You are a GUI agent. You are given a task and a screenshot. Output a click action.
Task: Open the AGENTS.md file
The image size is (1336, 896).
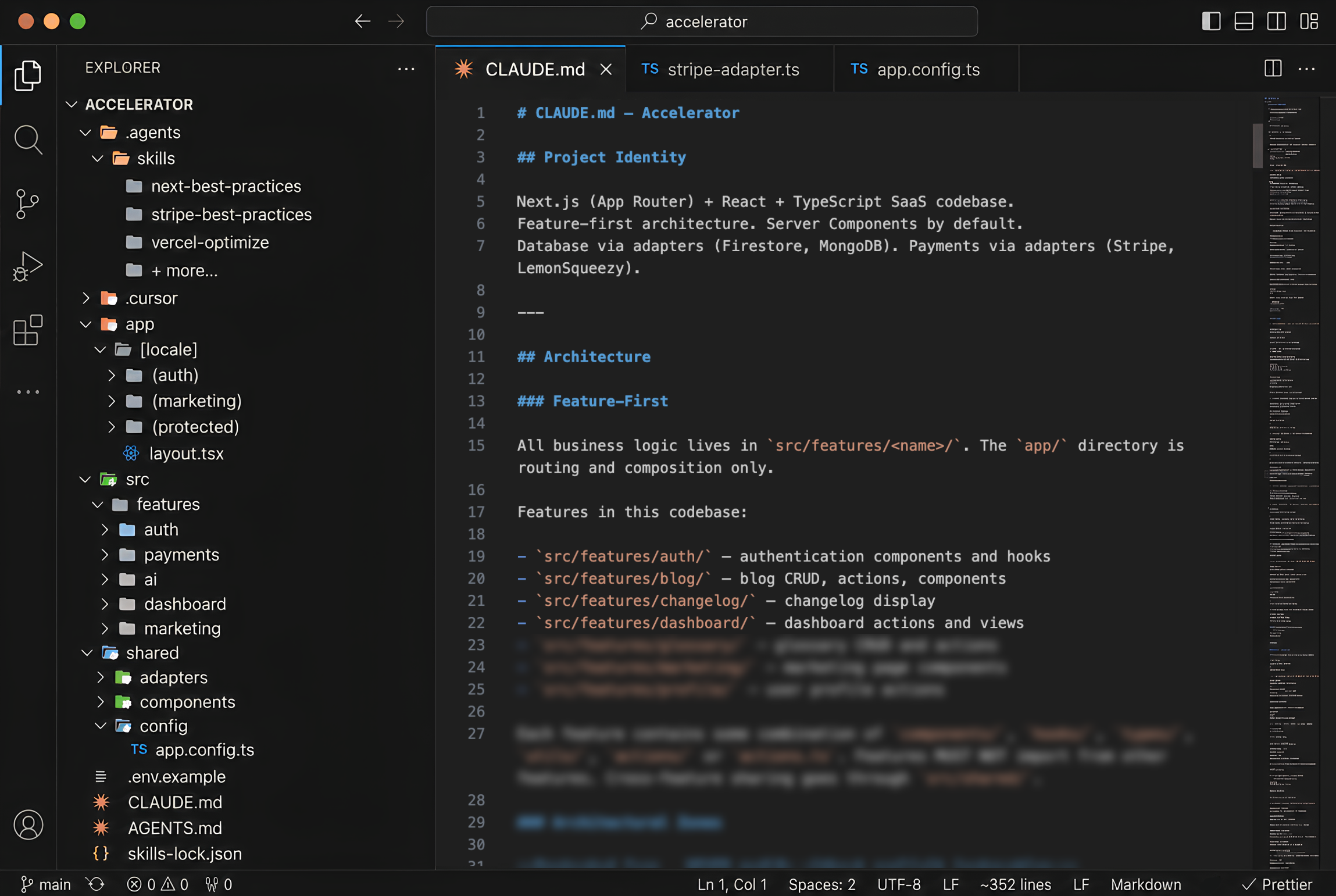(174, 828)
